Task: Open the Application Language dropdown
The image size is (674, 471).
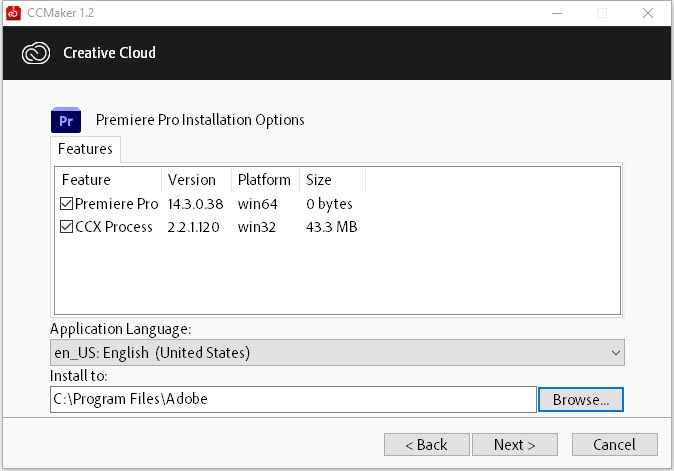Action: tap(337, 352)
